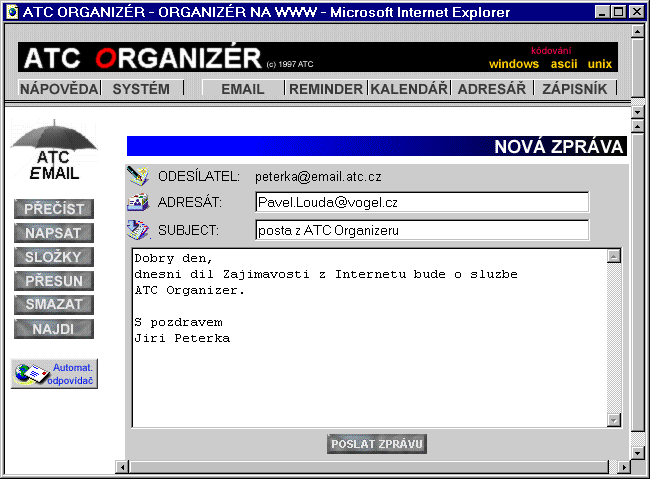Image resolution: width=650 pixels, height=479 pixels.
Task: Click the ATC ORGANIZÉR banner logo
Action: (143, 58)
